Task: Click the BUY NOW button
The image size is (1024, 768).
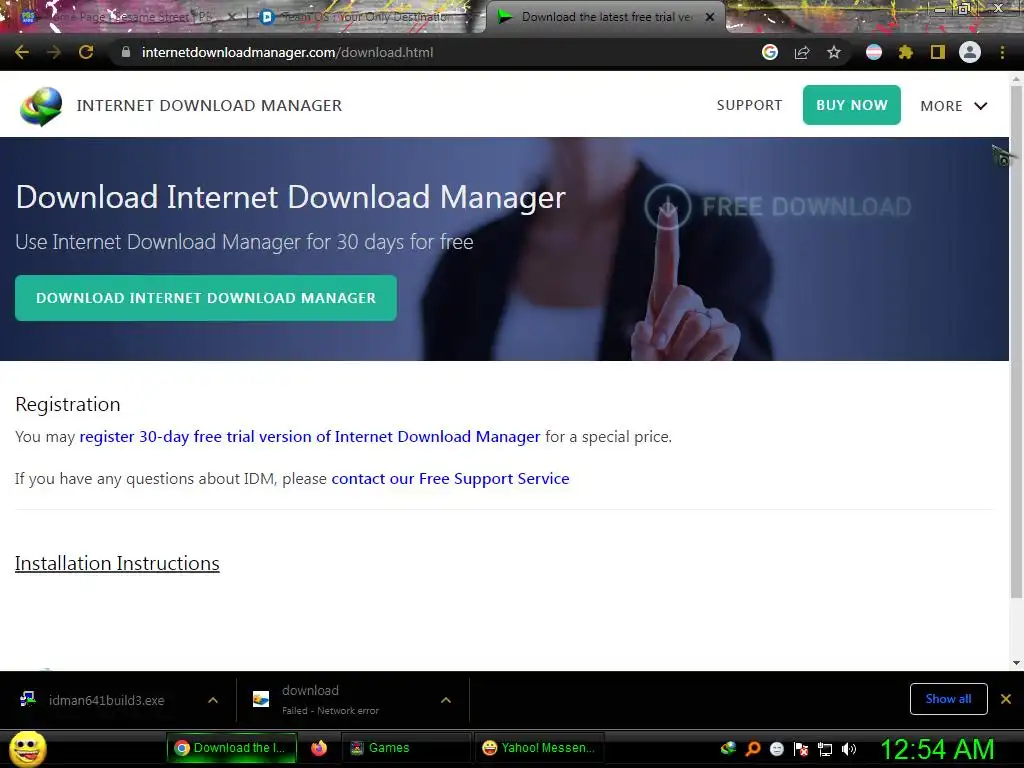Action: (x=852, y=105)
